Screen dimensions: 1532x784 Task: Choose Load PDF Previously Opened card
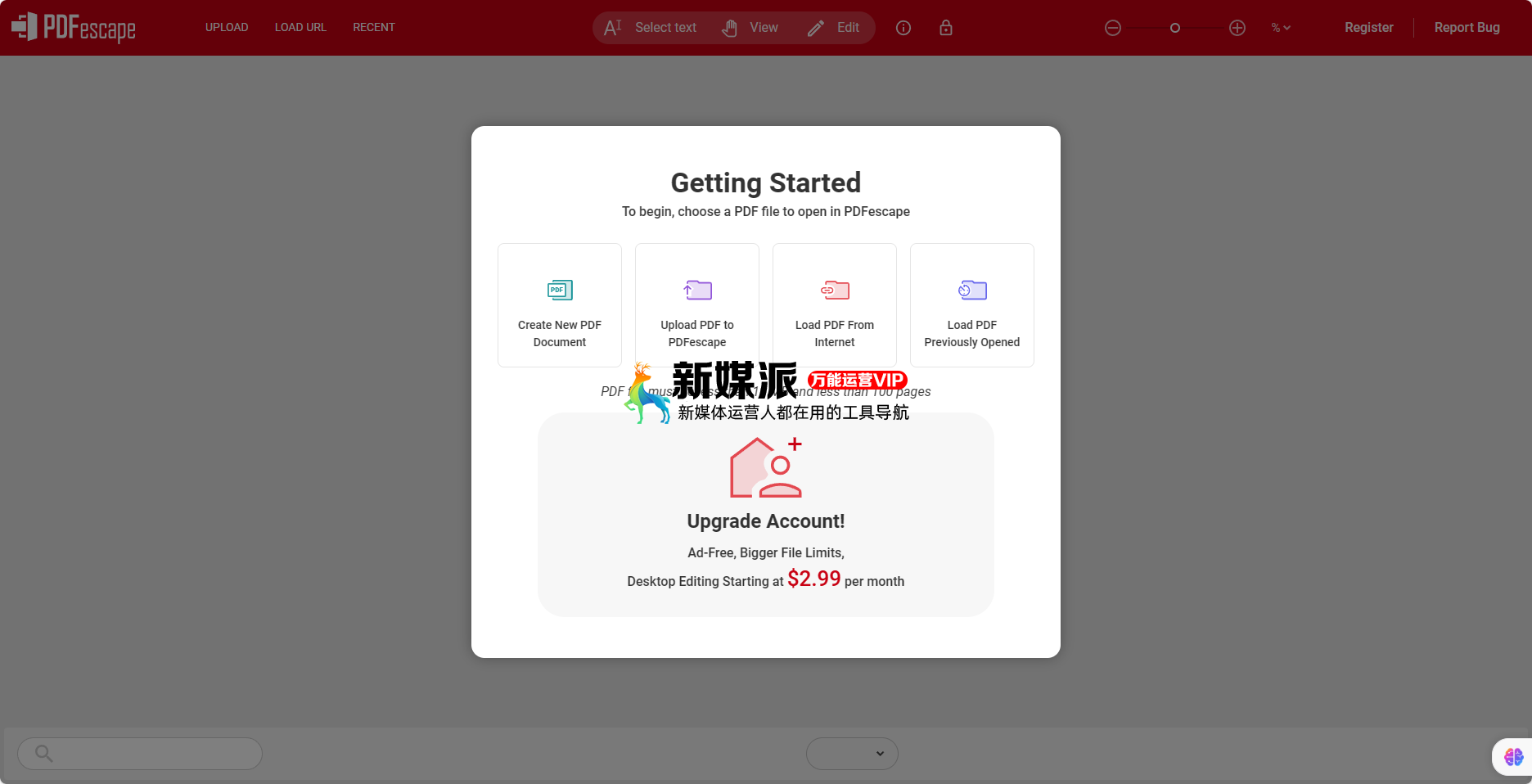tap(972, 305)
